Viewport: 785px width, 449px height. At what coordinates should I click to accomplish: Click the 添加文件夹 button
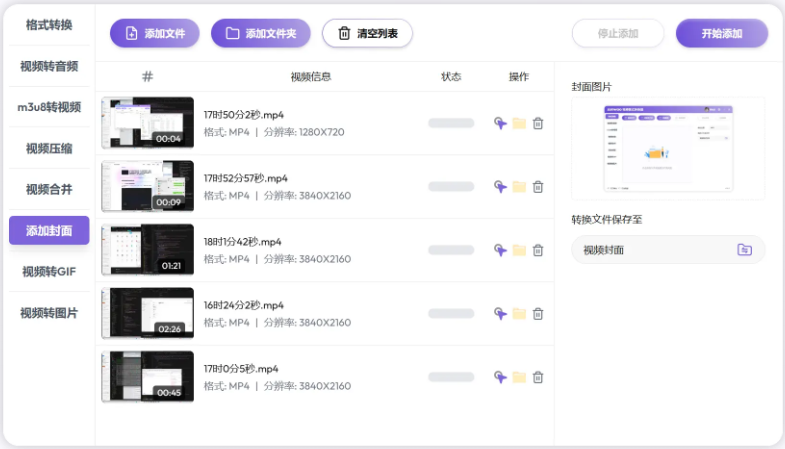(261, 34)
